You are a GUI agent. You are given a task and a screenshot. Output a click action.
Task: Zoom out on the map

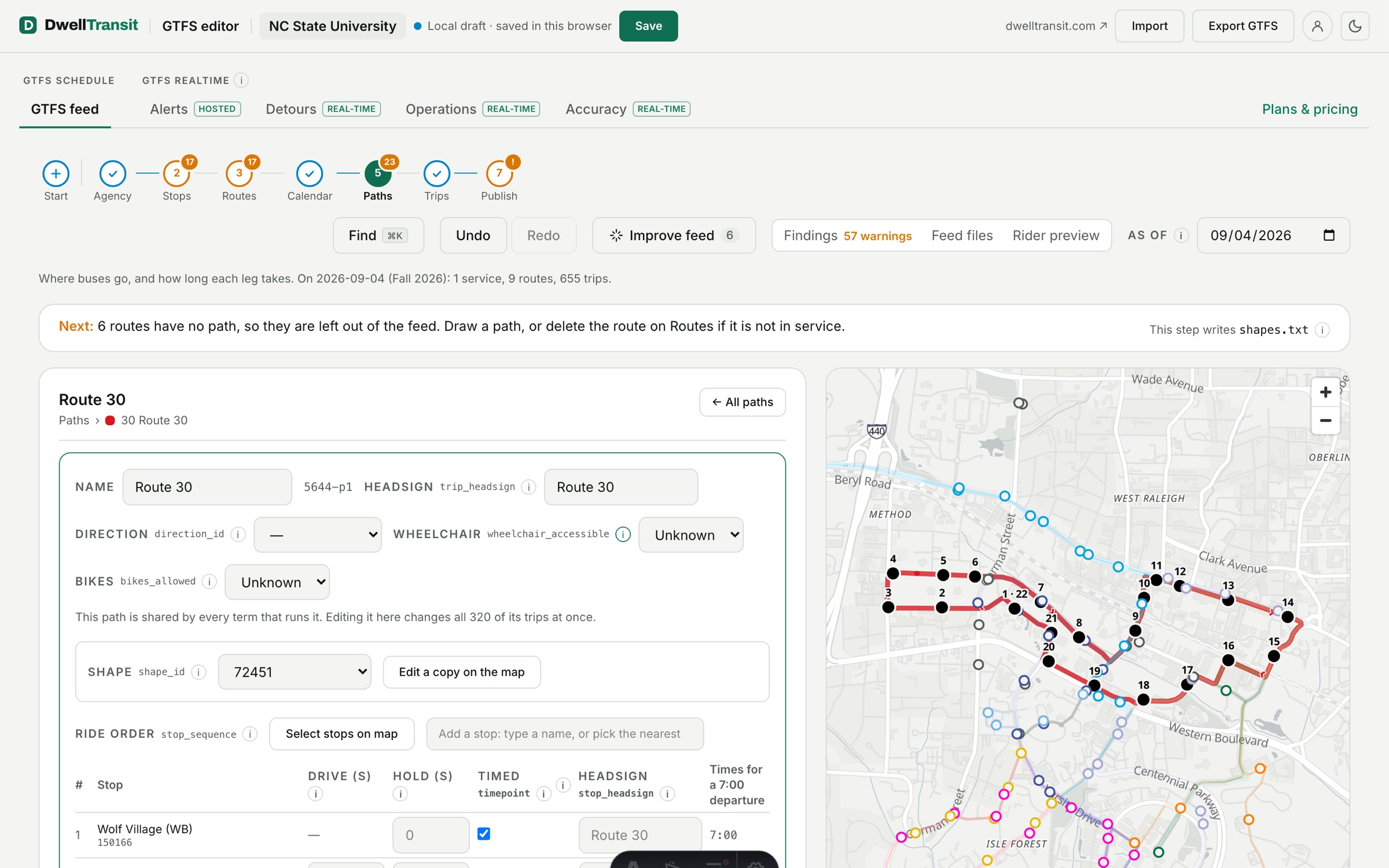[x=1325, y=421]
